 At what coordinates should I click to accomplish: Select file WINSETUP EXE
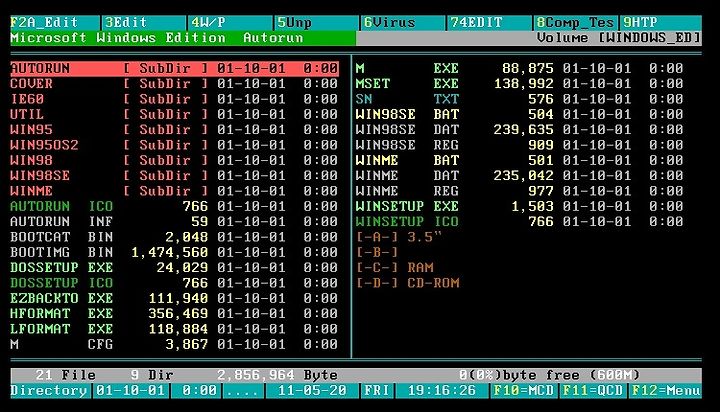(x=519, y=206)
